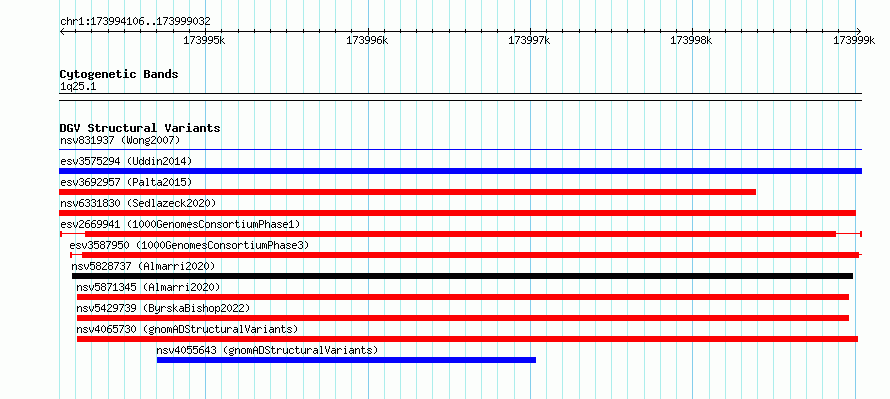Click the red nsv6331830 variant bar
Screen dimensions: 890x399
pos(457,213)
